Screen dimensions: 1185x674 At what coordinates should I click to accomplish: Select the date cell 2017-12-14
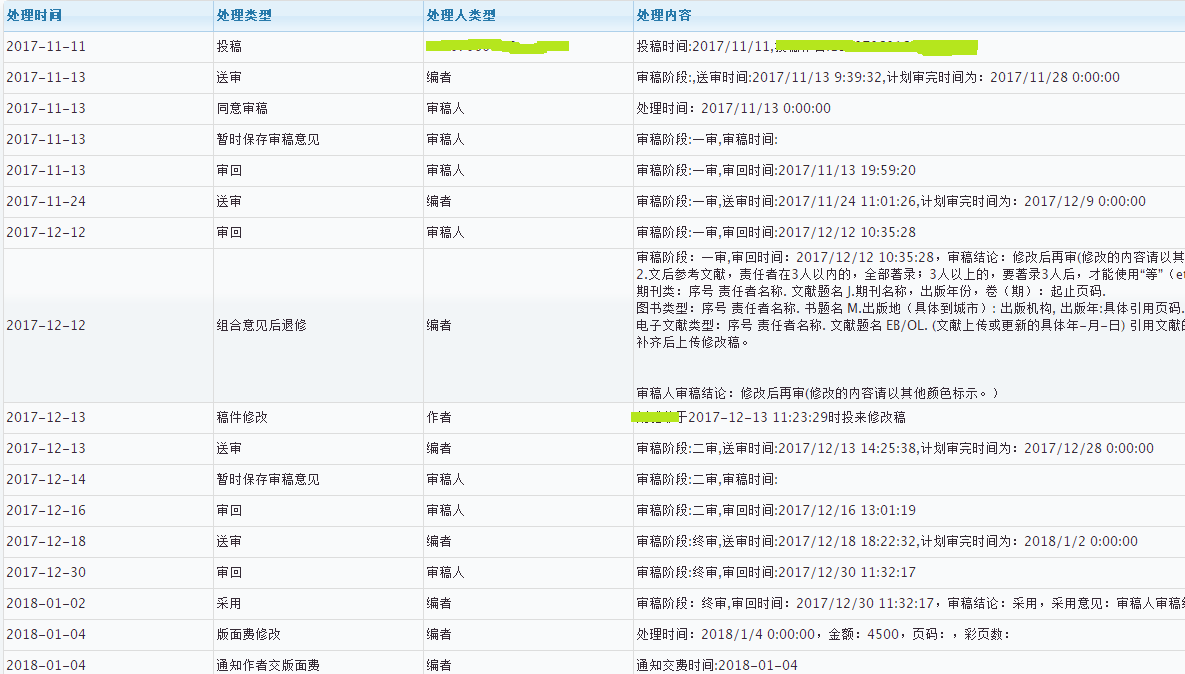pos(46,479)
